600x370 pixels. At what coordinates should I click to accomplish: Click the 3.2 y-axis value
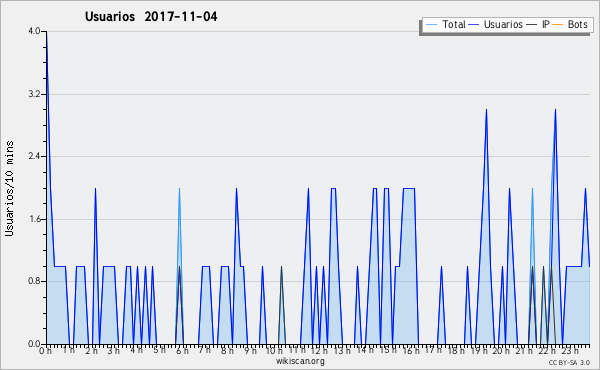34,94
